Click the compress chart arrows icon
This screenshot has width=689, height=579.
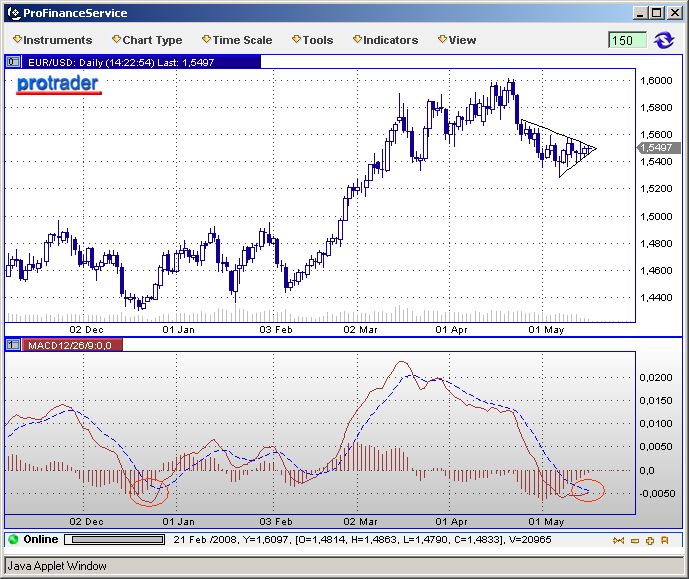click(x=618, y=540)
